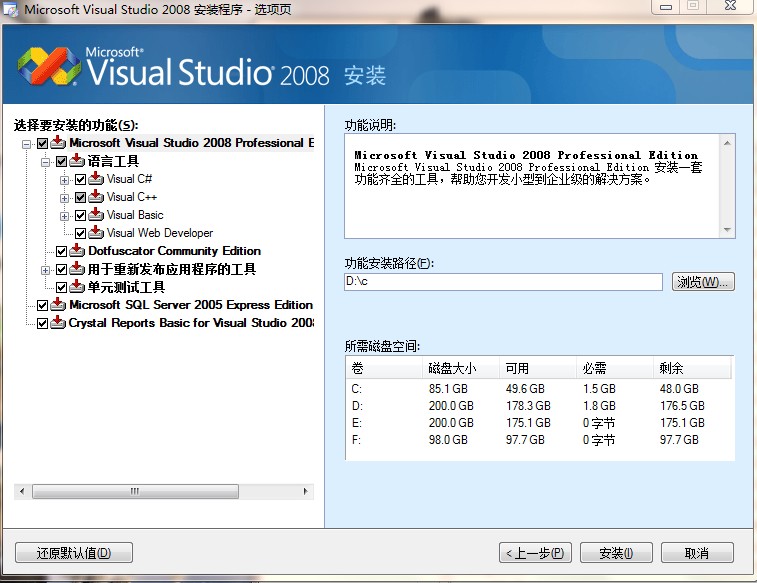757x583 pixels.
Task: Select the E: drive row
Action: 540,423
